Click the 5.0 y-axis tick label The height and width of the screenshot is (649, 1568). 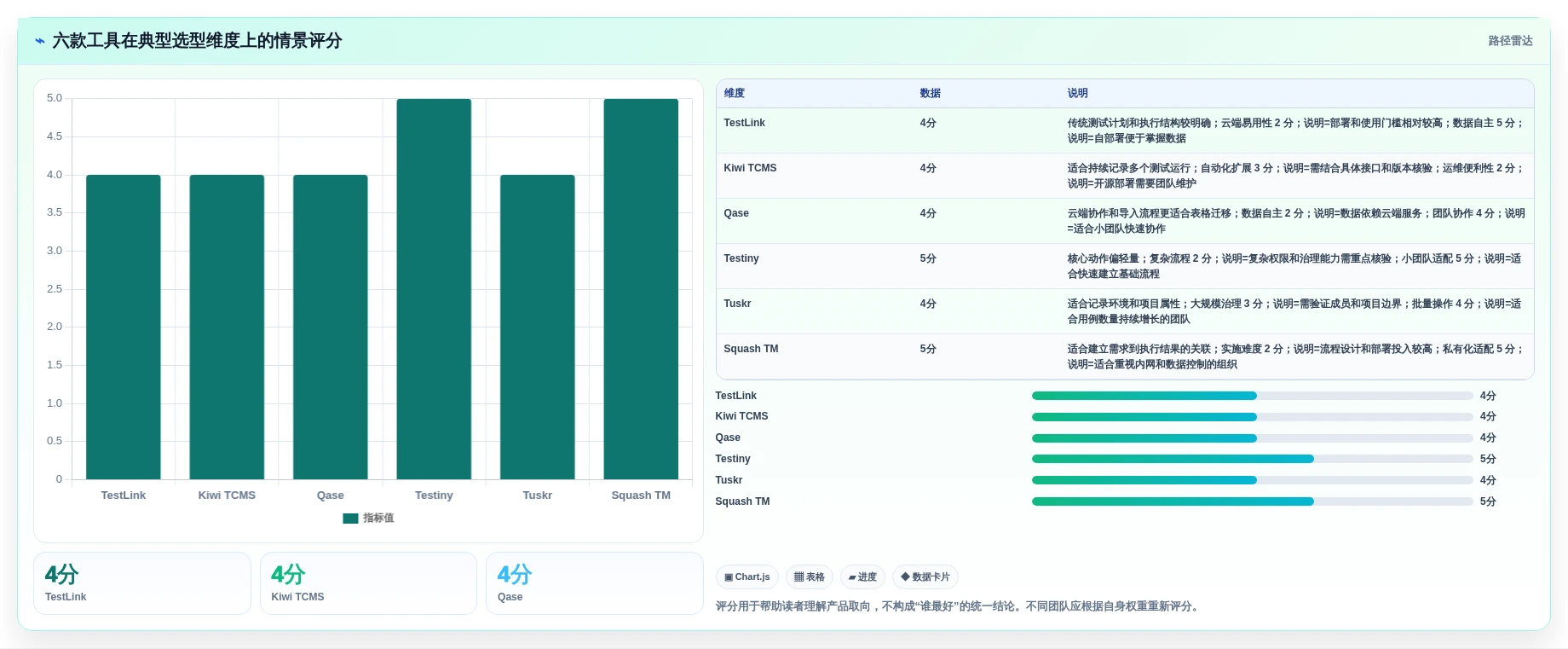coord(55,98)
